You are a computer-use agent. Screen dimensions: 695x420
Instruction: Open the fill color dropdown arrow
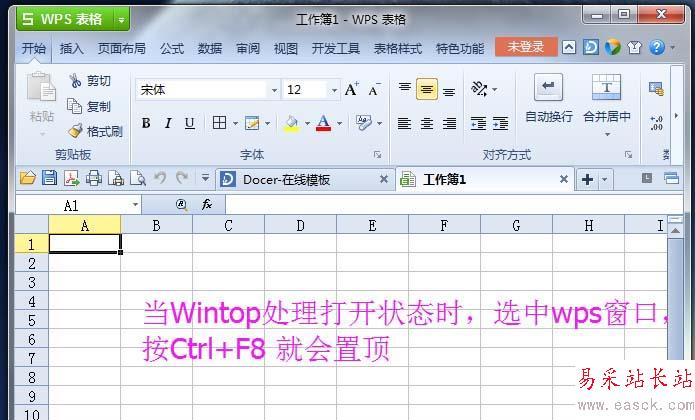coord(307,124)
